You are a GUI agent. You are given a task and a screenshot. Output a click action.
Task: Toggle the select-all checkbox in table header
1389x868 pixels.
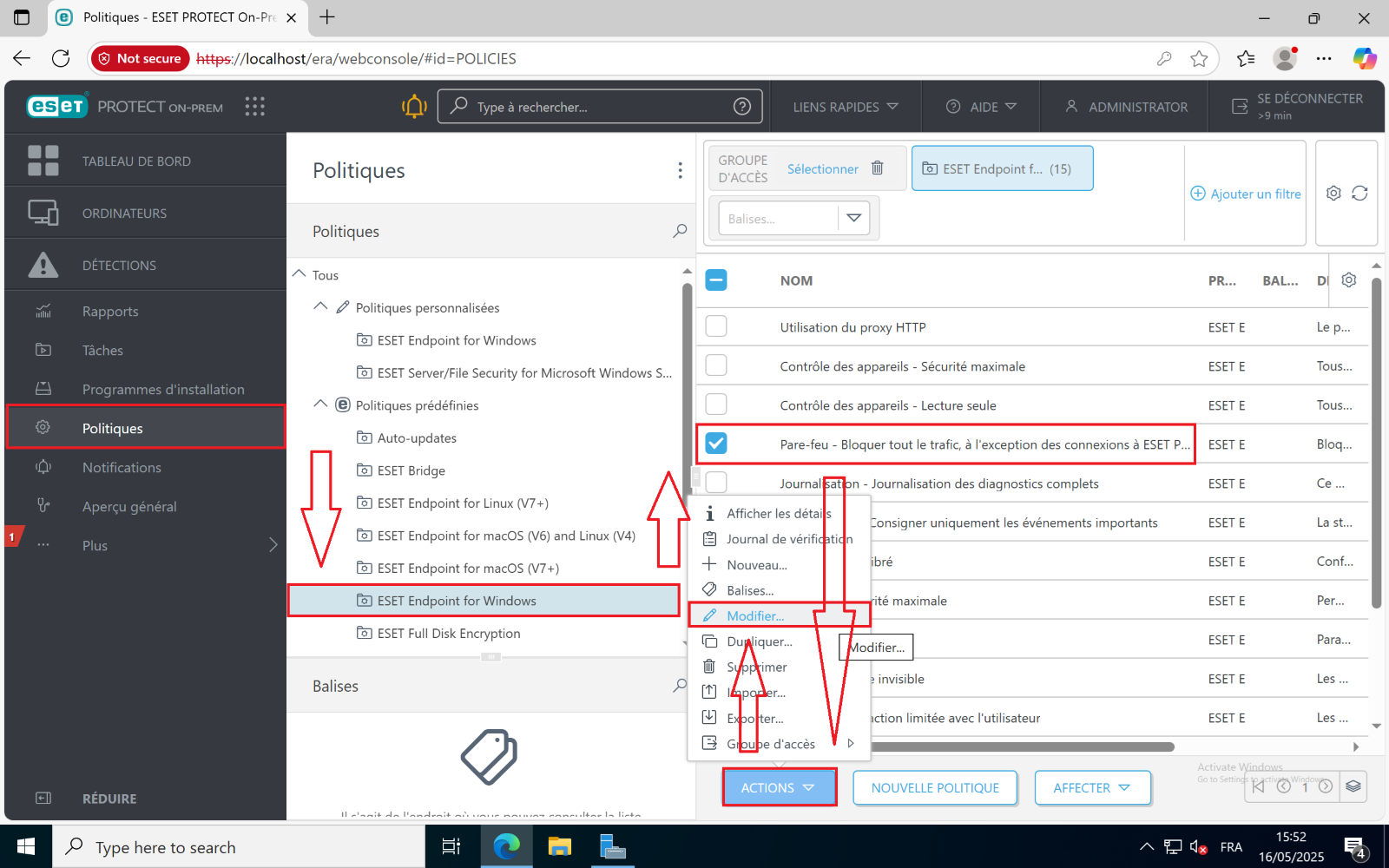[716, 279]
